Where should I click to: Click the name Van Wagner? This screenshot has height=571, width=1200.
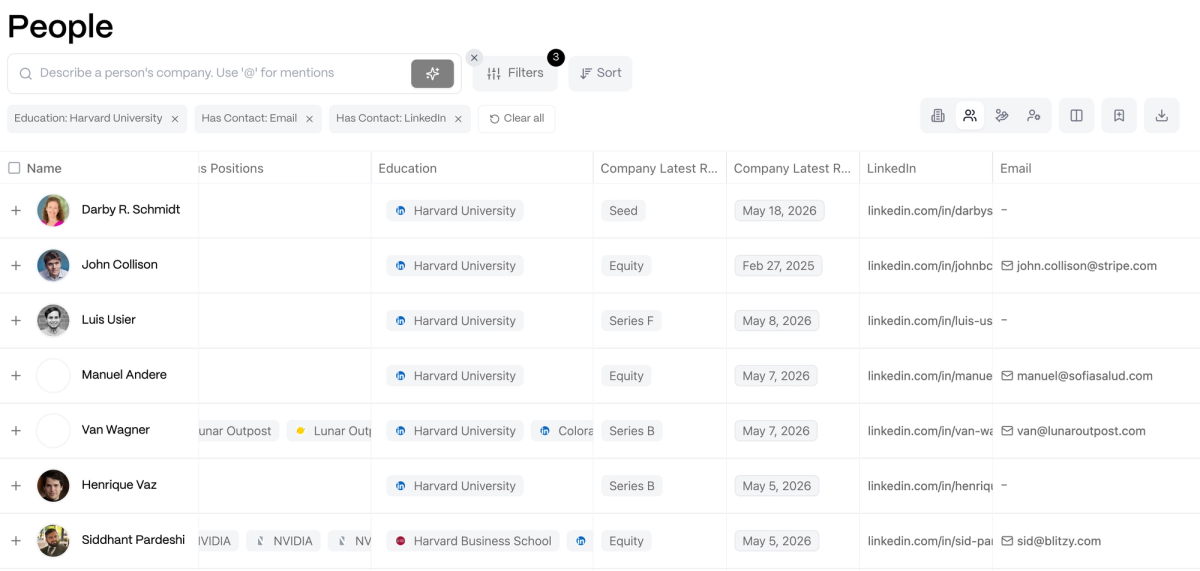pyautogui.click(x=116, y=429)
